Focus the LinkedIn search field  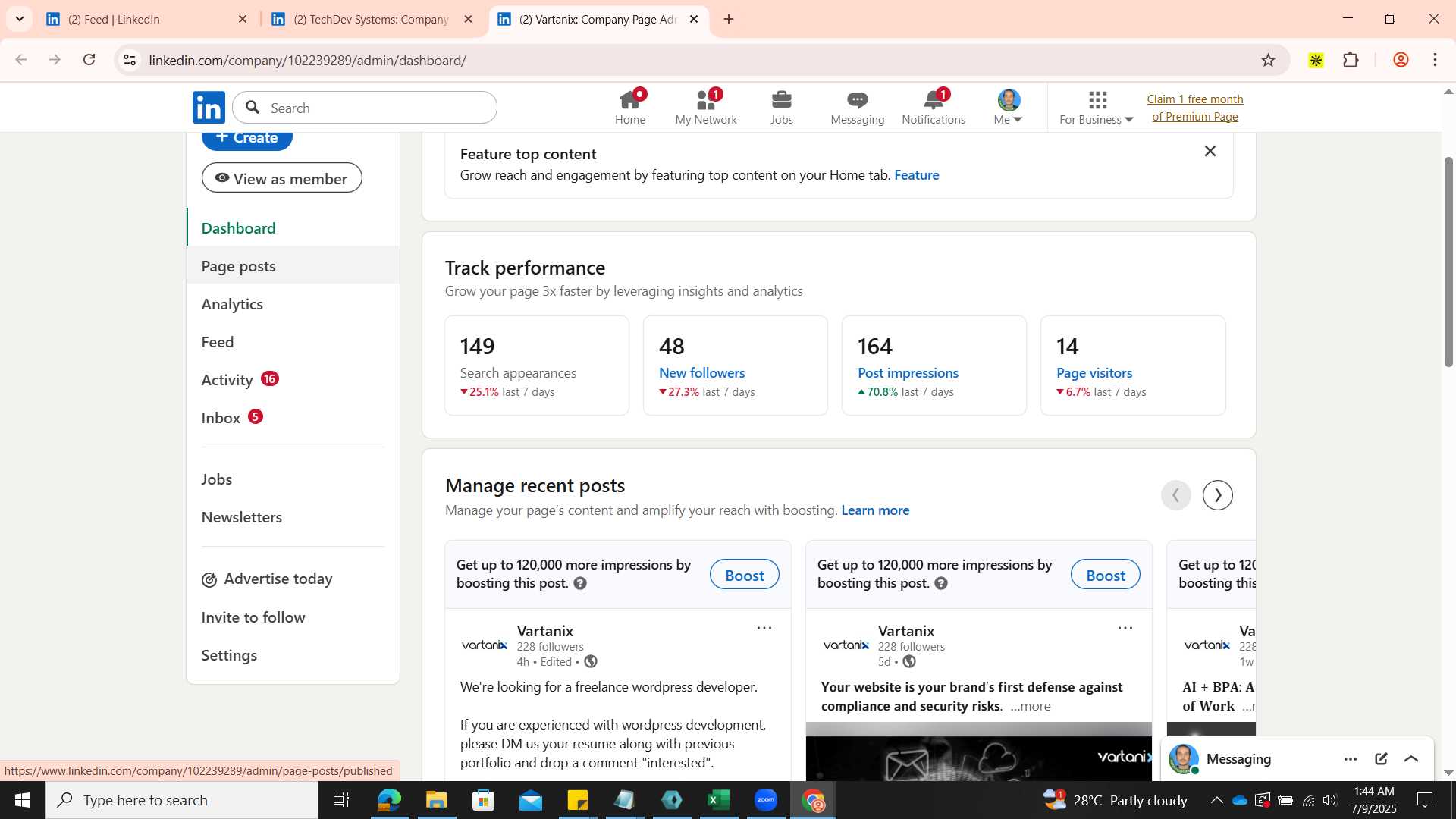(365, 108)
